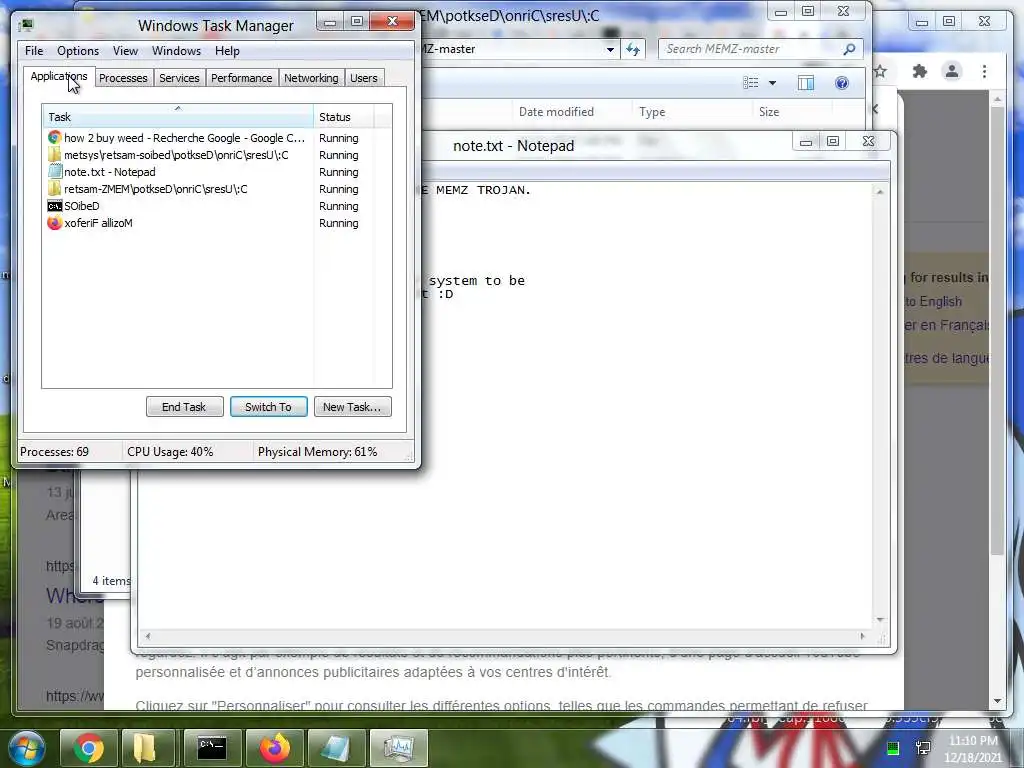Image resolution: width=1024 pixels, height=768 pixels.
Task: Open Chrome profile avatar icon
Action: click(x=952, y=71)
